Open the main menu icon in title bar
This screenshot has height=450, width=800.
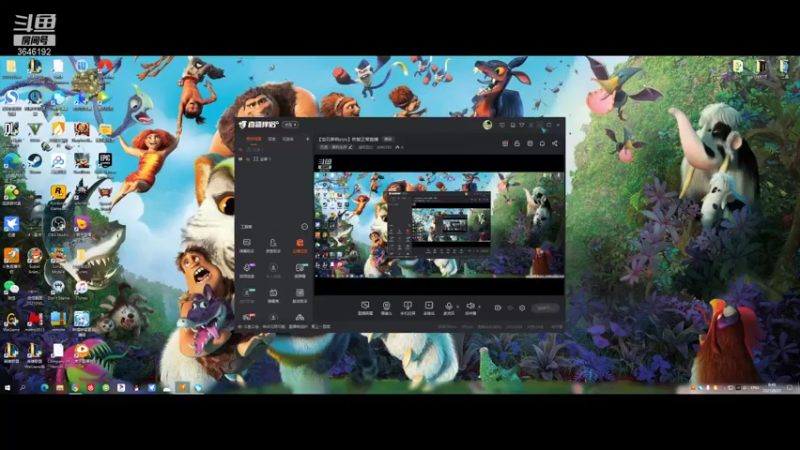point(531,125)
